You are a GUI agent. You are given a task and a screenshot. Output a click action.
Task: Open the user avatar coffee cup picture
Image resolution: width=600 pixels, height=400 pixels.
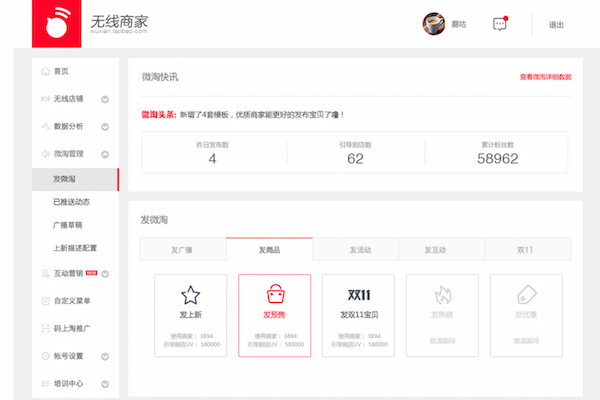(434, 24)
